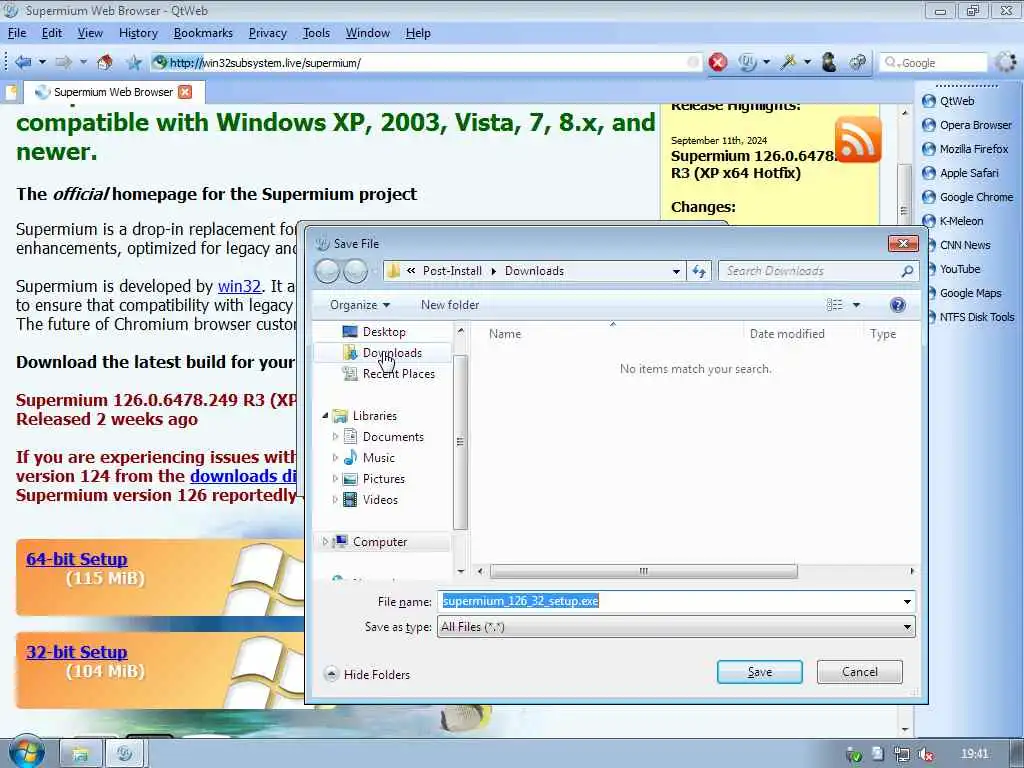This screenshot has width=1024, height=768.
Task: Collapse folders with Hide Folders
Action: [x=367, y=675]
